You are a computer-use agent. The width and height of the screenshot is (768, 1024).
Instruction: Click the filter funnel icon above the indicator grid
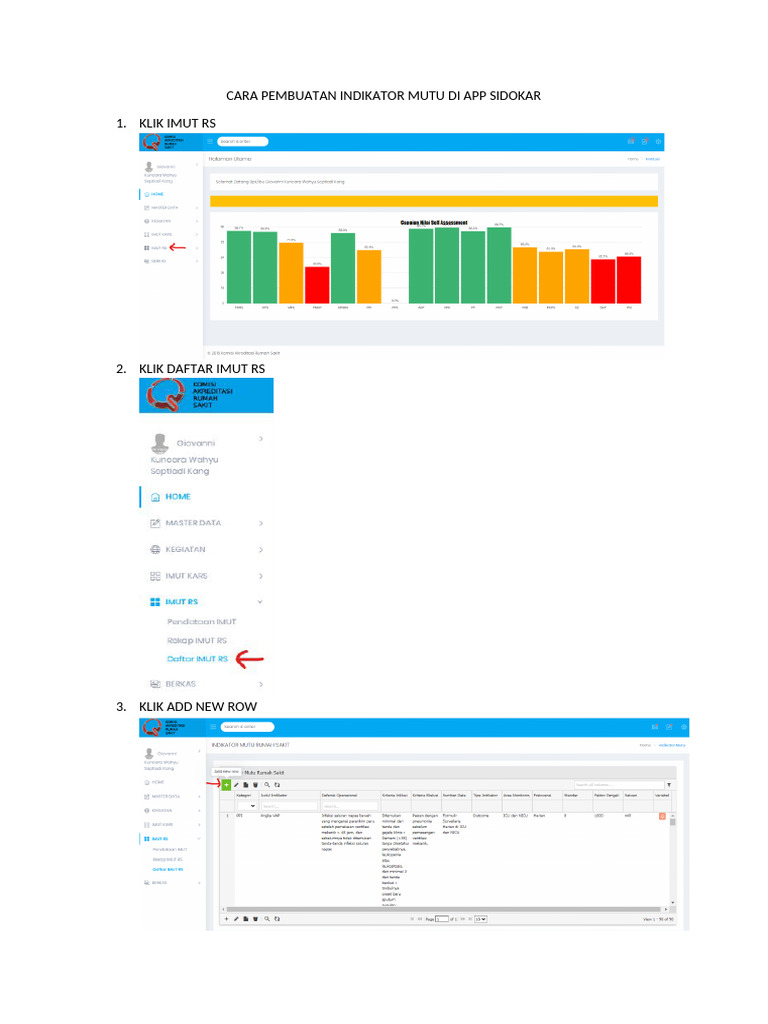669,785
